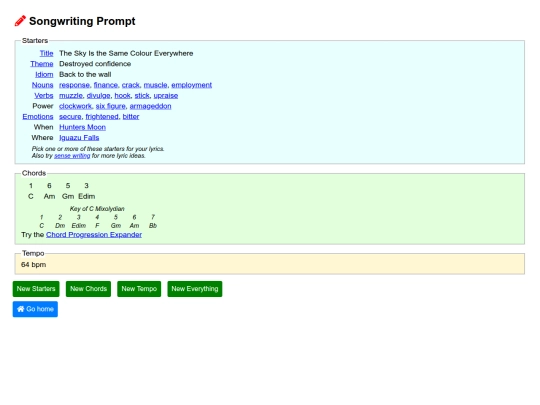Click the noun 'crack'
Screen dimensions: 540x405
pos(131,85)
